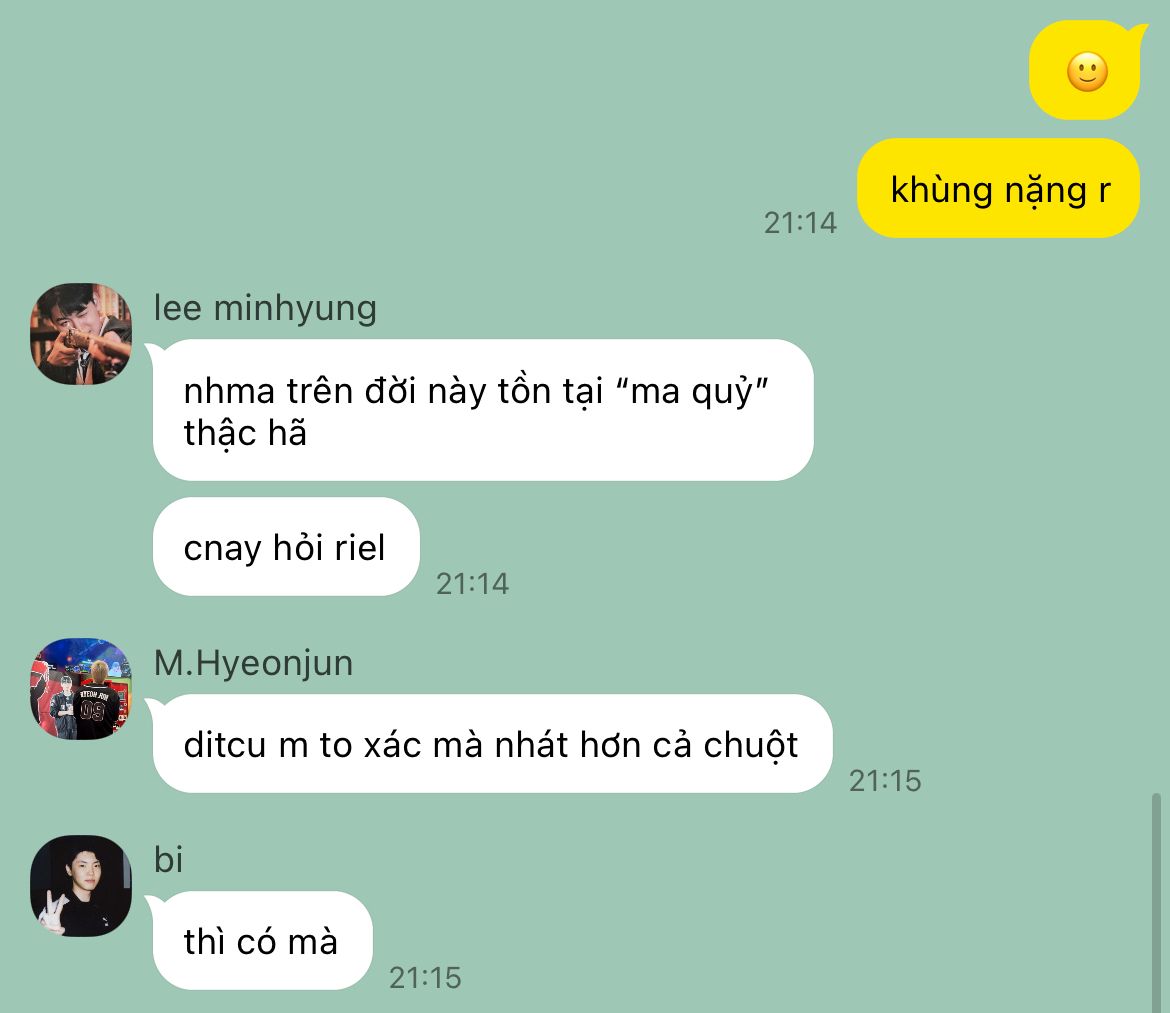Click the sender name lee minhyung
1170x1013 pixels.
pyautogui.click(x=265, y=307)
